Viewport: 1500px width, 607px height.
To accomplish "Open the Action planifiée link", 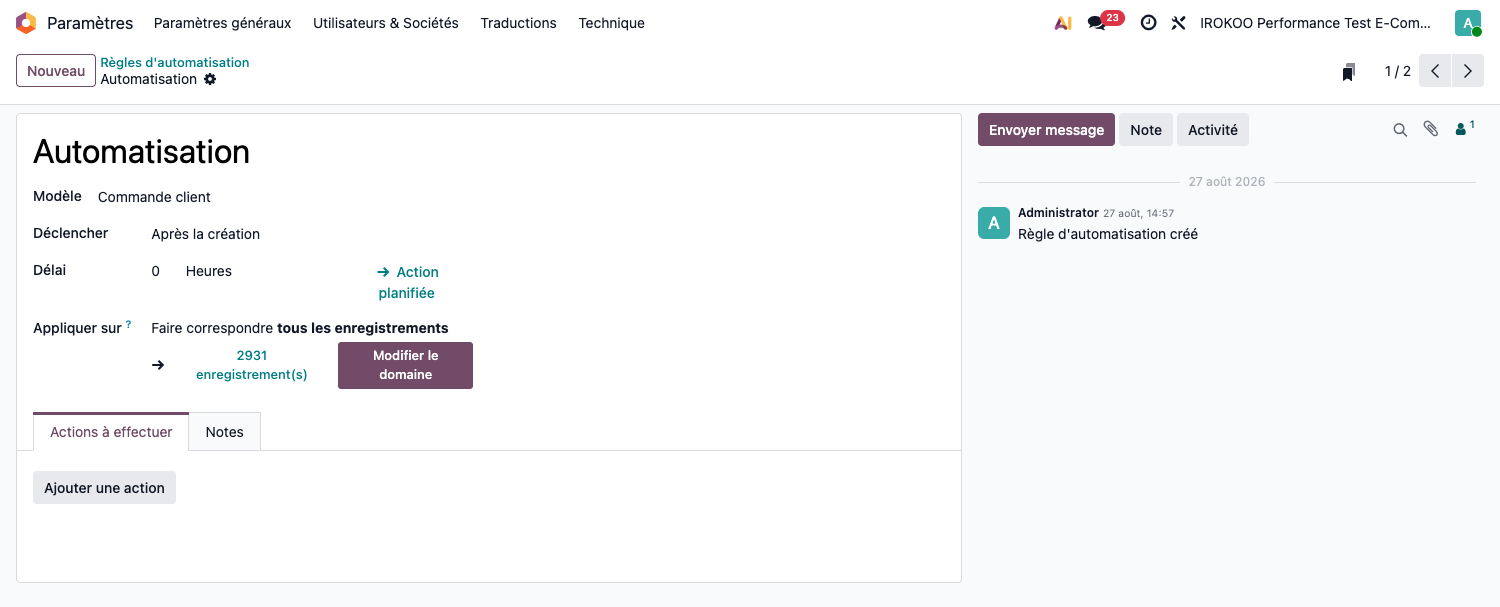I will [407, 282].
